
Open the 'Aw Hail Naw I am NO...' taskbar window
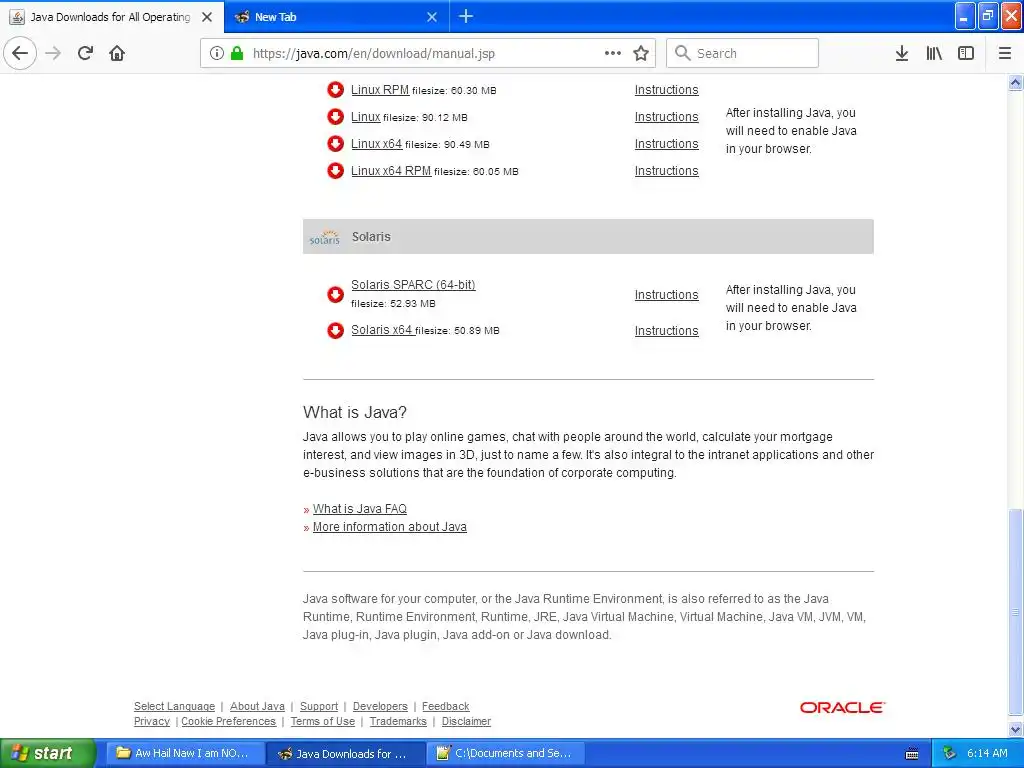coord(185,753)
